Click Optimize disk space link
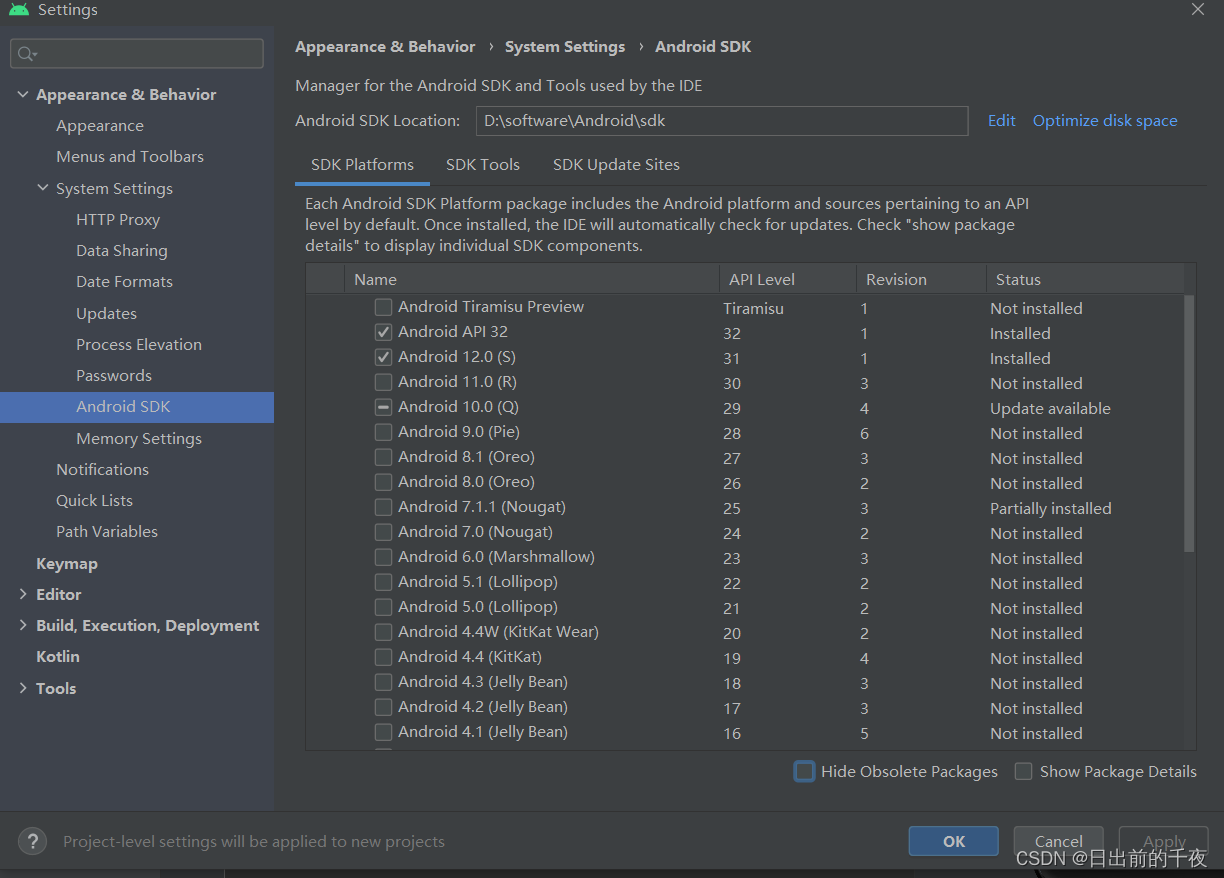The height and width of the screenshot is (878, 1224). pyautogui.click(x=1105, y=120)
